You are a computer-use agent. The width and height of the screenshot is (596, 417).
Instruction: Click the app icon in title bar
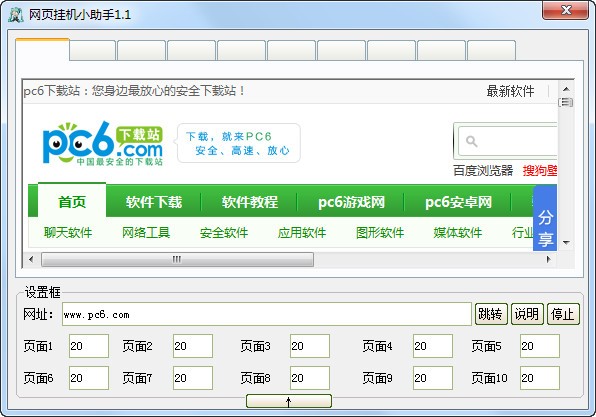point(16,15)
